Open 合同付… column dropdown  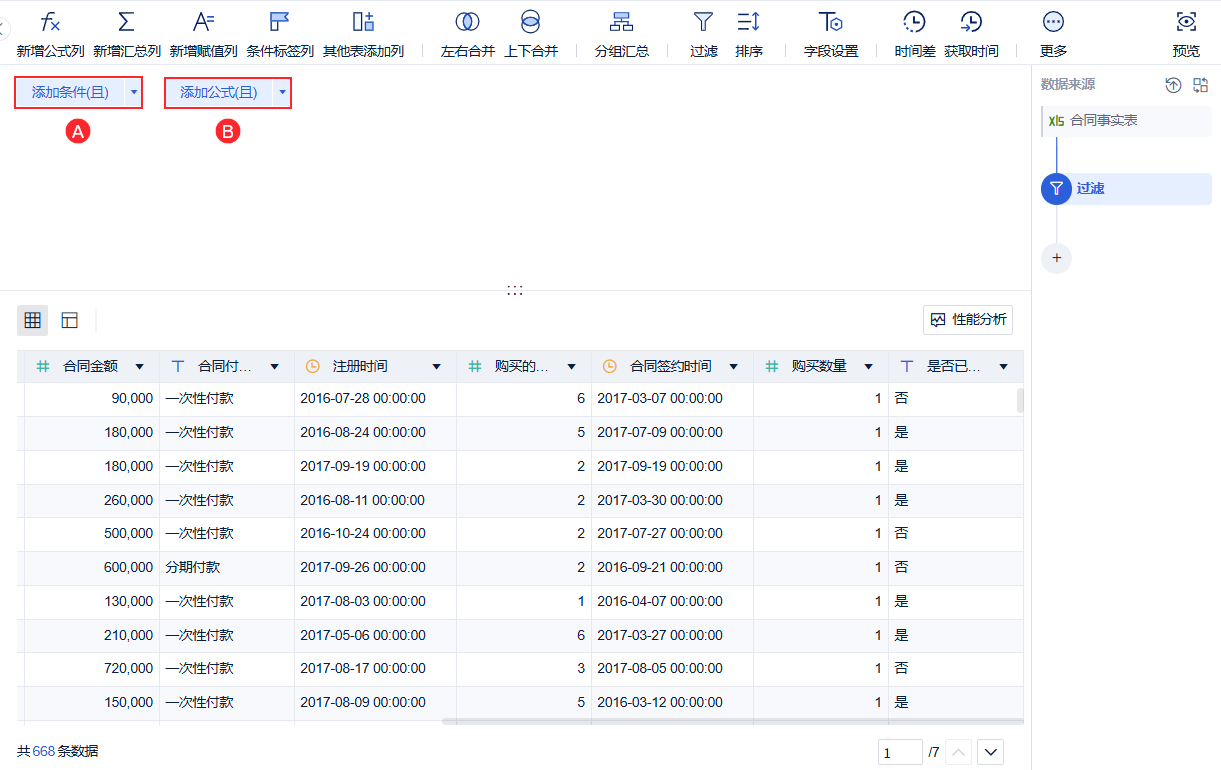275,367
